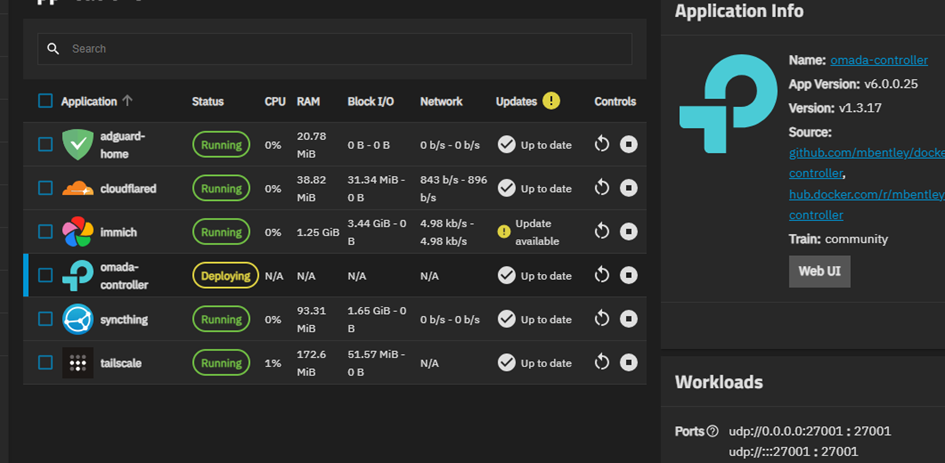Restart the syncthing app
The image size is (945, 463).
click(602, 319)
